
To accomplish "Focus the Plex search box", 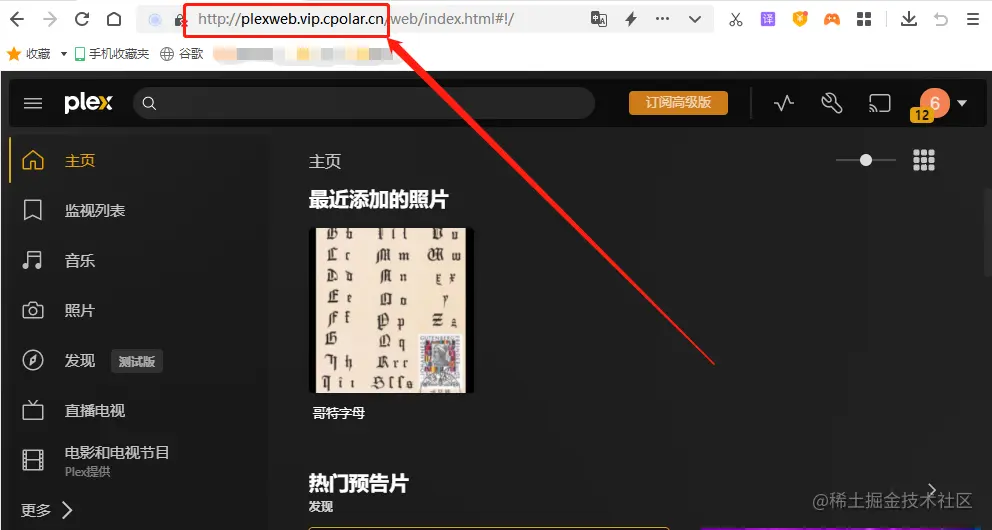I will pos(364,103).
